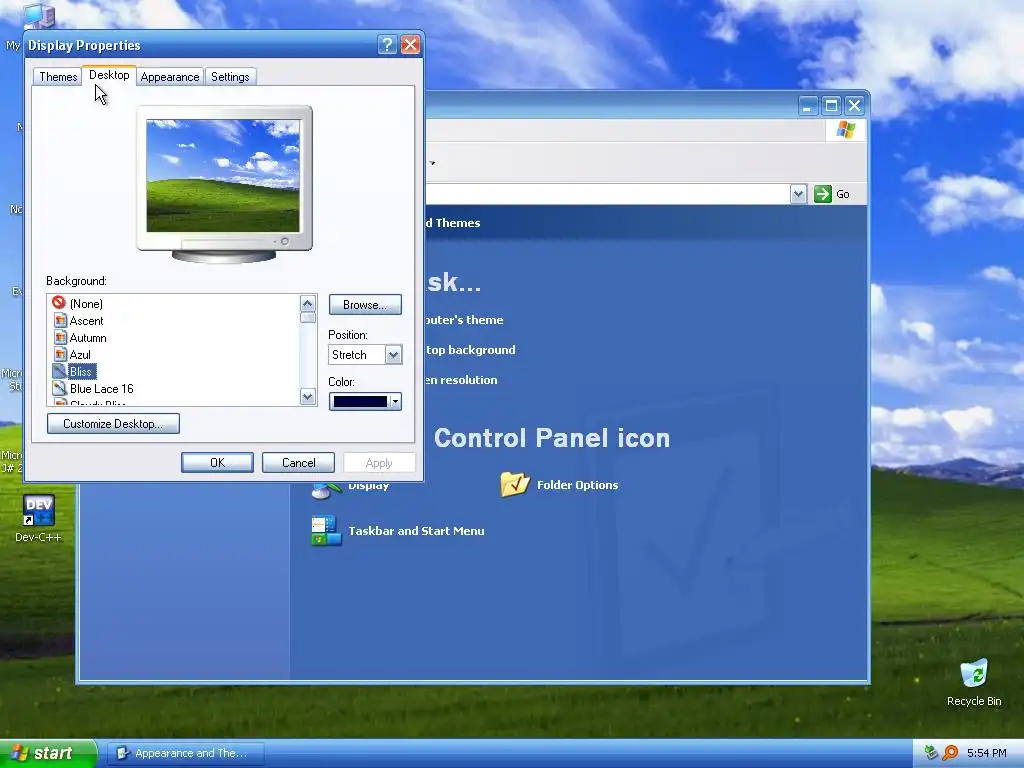Select Bliss background

coord(81,372)
